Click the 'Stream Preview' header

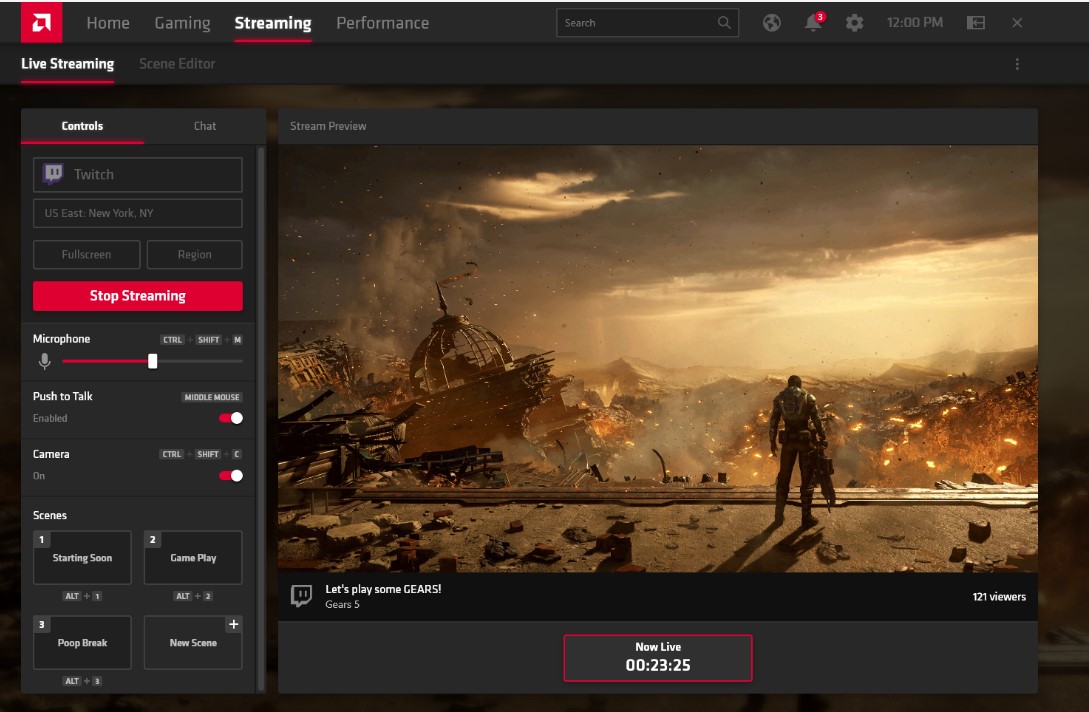click(328, 126)
